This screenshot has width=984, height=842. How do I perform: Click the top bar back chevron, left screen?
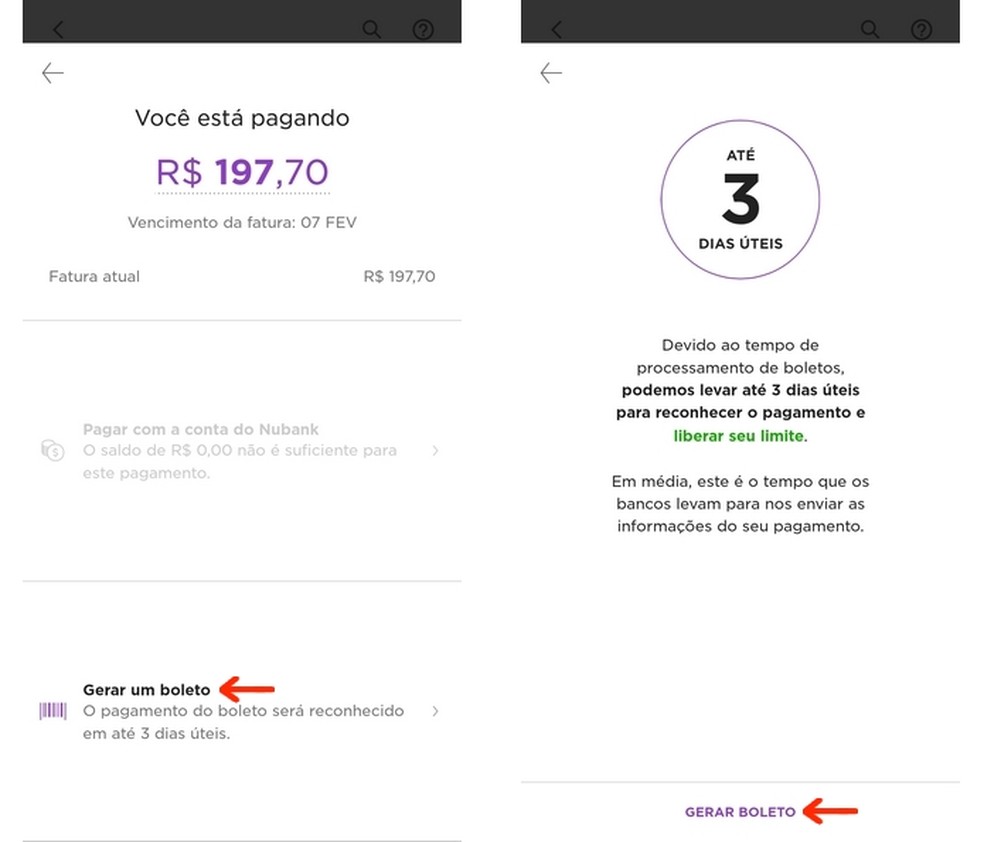58,29
